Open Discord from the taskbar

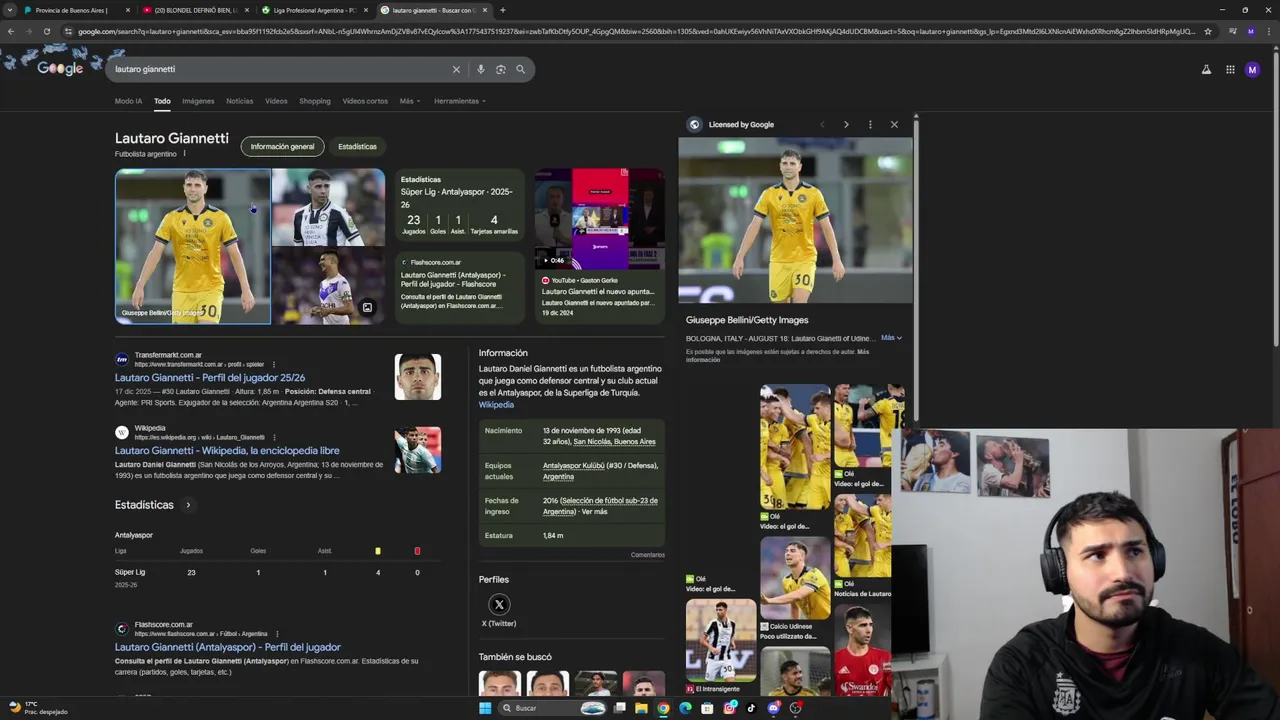pyautogui.click(x=774, y=708)
